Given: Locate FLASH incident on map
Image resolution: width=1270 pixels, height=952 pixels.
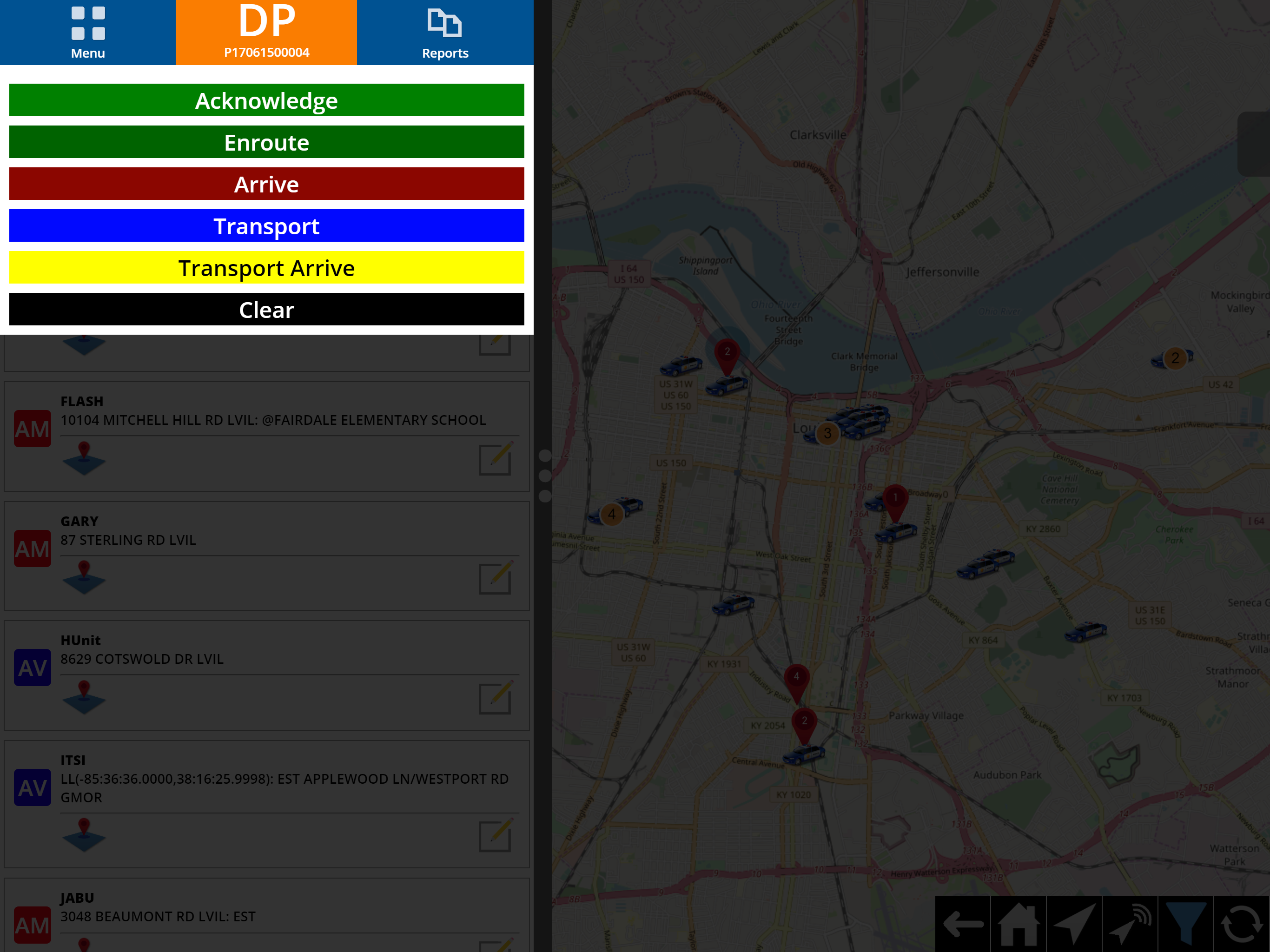Looking at the screenshot, I should (x=84, y=458).
